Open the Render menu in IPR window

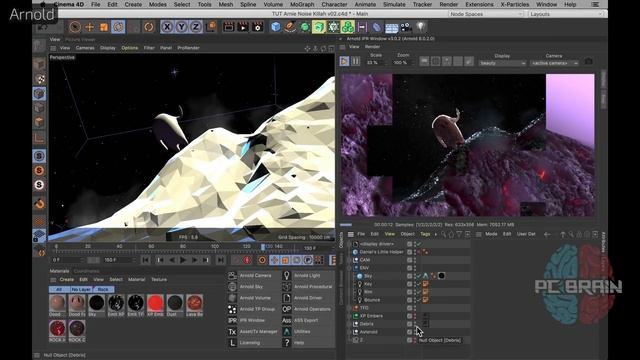click(372, 47)
